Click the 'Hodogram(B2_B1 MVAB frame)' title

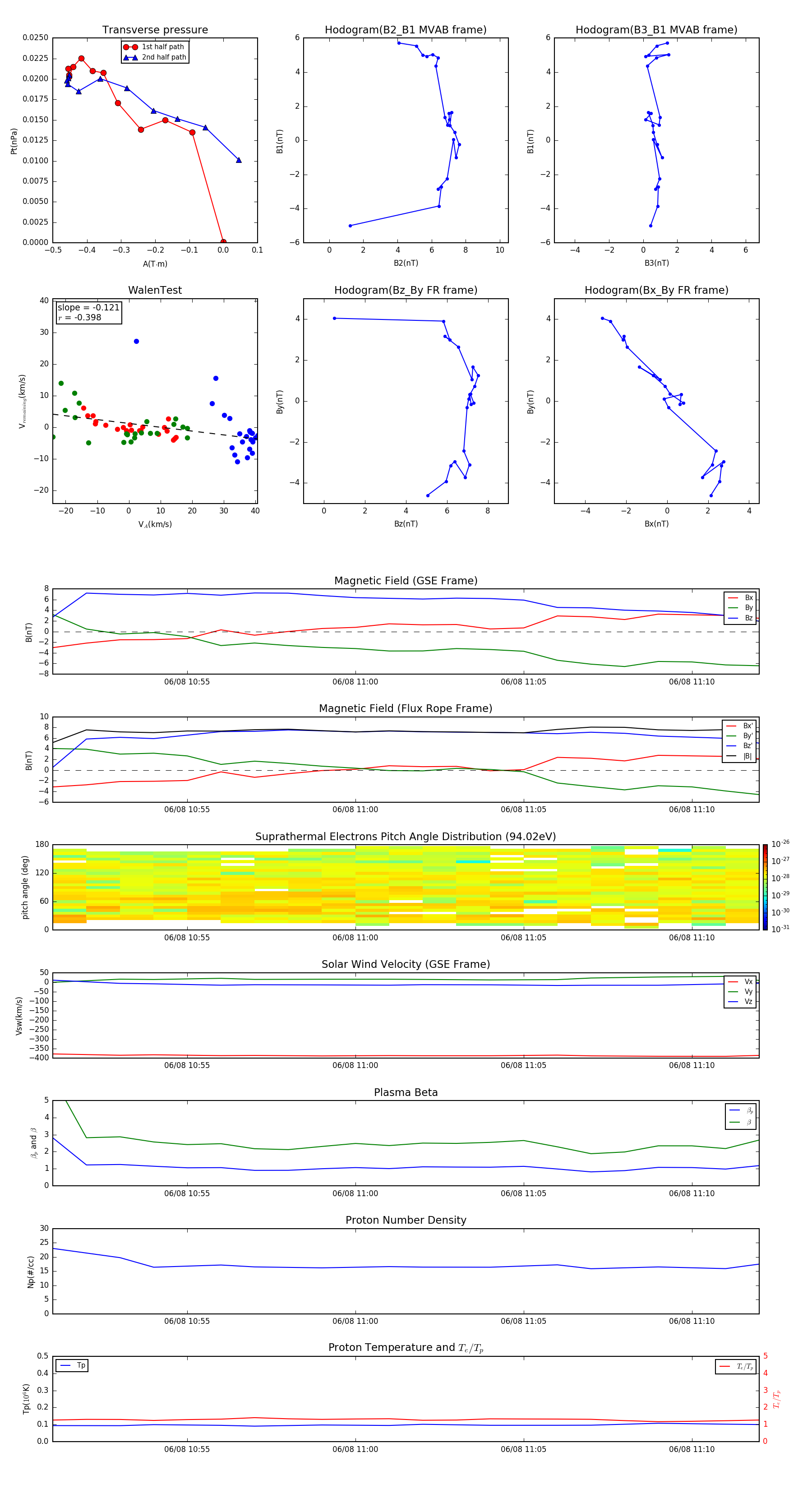coord(406,29)
